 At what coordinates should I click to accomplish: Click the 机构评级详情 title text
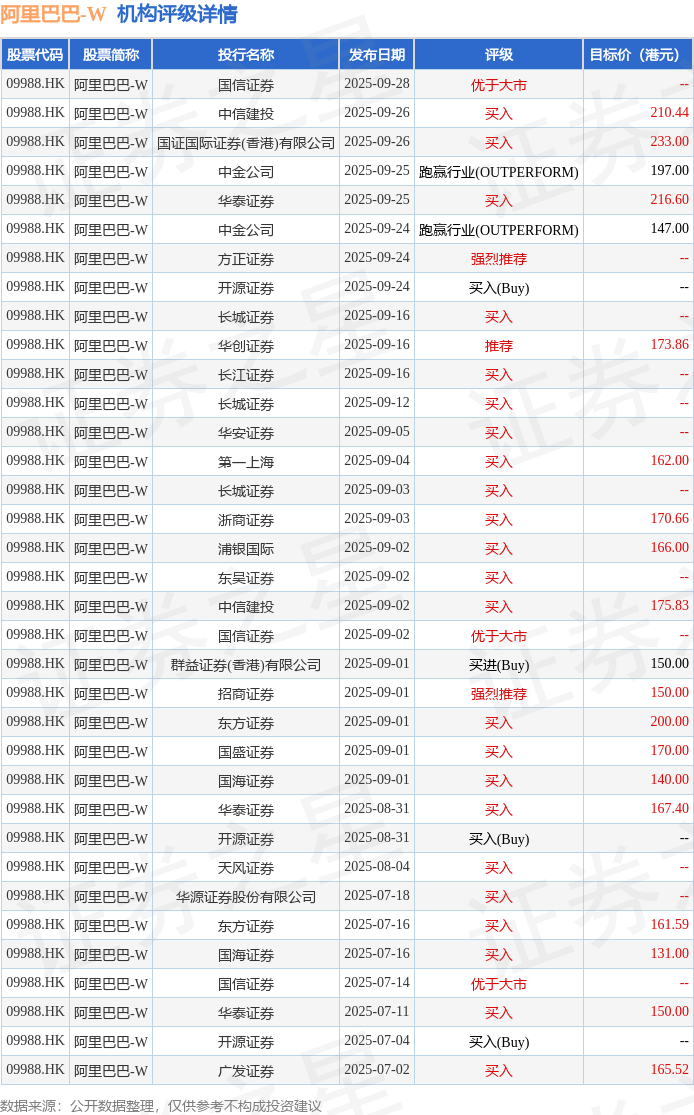tap(177, 14)
